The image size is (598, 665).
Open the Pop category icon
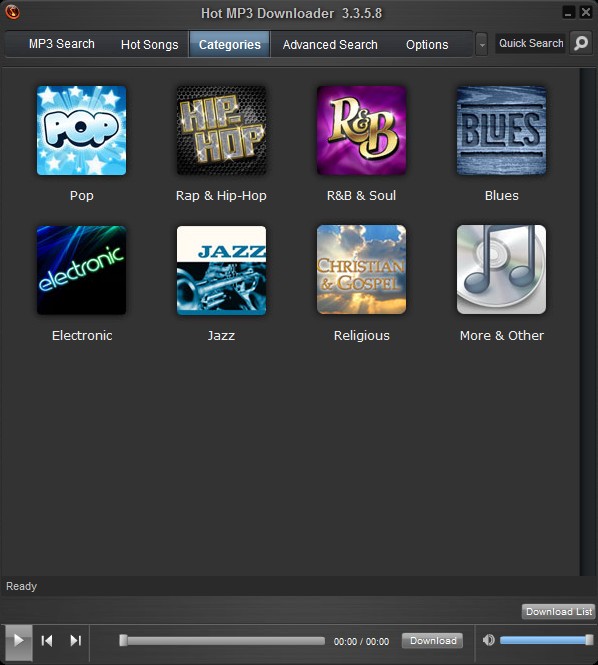[81, 131]
